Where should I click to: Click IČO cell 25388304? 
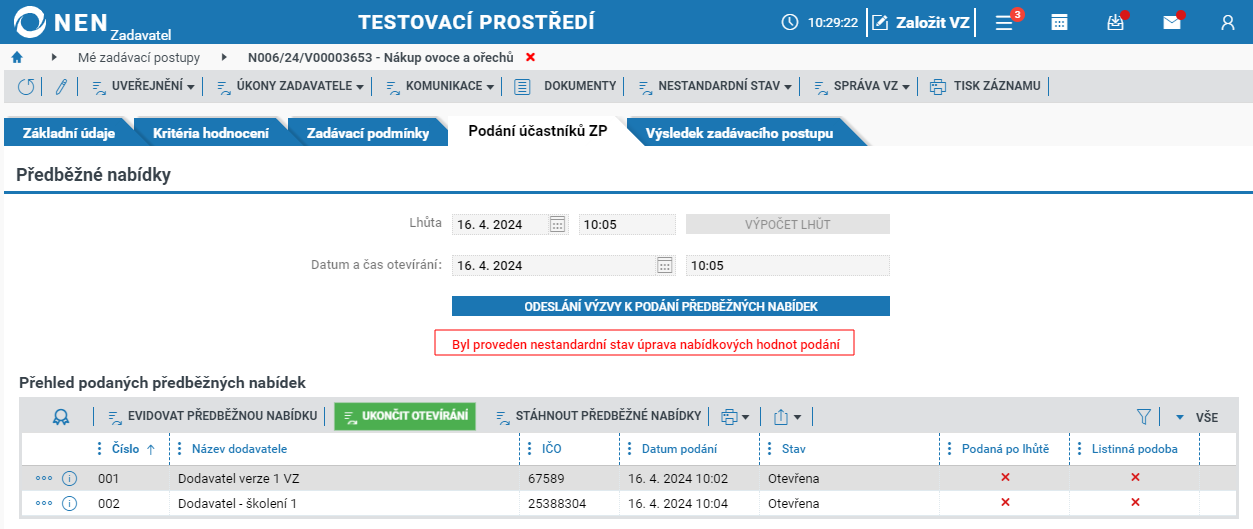(569, 503)
